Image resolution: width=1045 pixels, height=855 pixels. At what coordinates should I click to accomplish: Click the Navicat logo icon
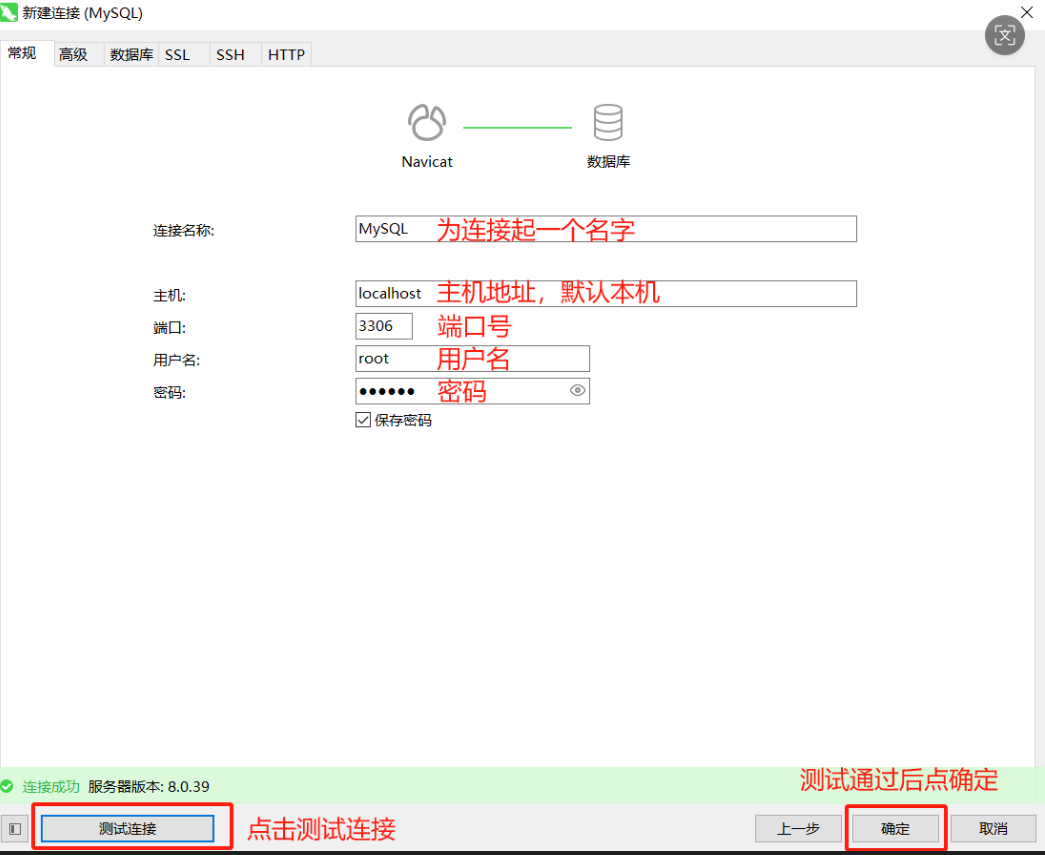tap(427, 122)
